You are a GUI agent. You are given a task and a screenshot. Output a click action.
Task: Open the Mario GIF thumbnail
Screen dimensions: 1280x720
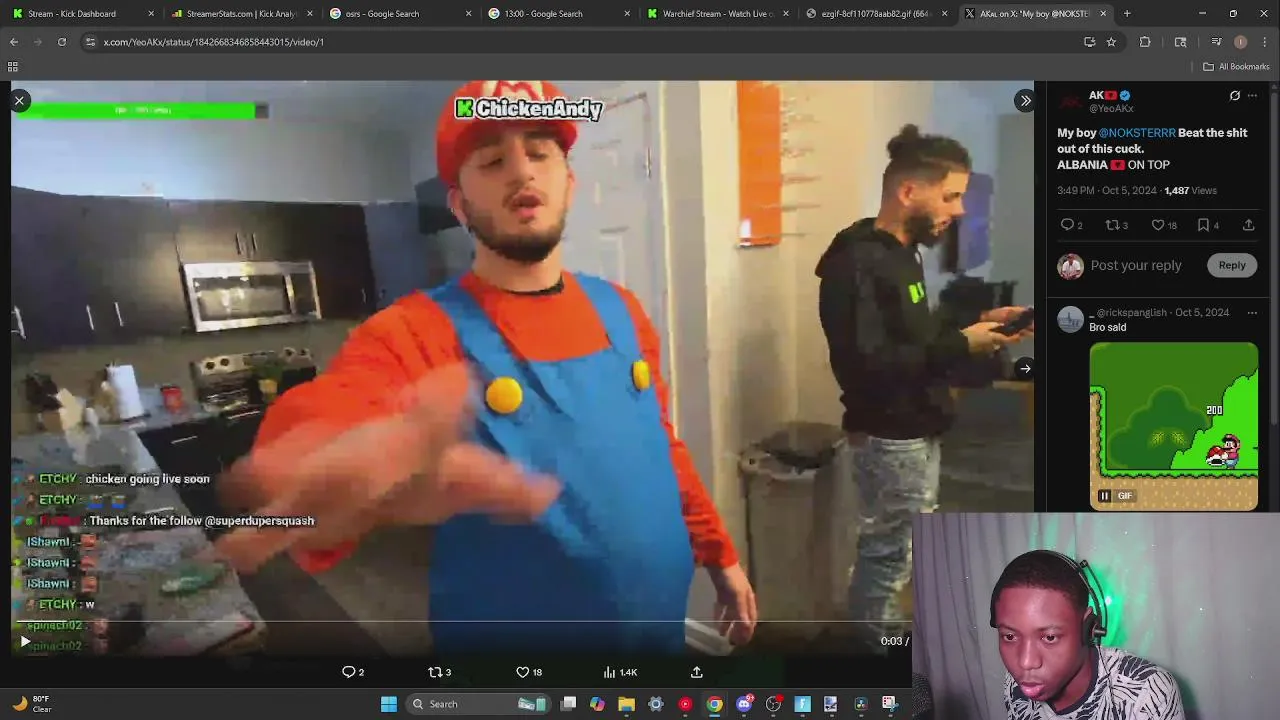[x=1174, y=426]
